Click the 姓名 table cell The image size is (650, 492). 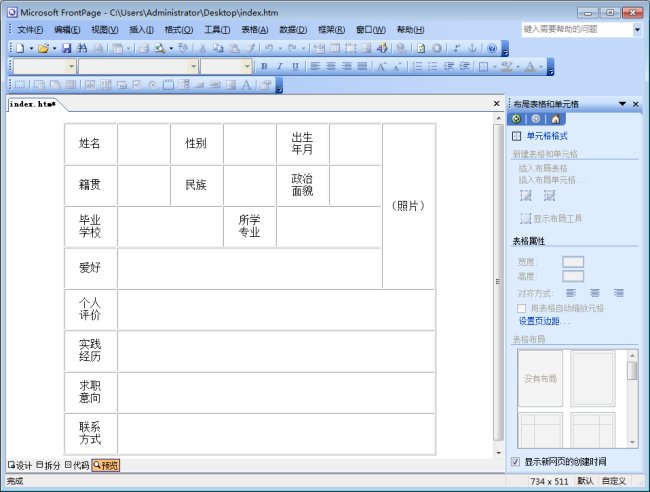[90, 144]
